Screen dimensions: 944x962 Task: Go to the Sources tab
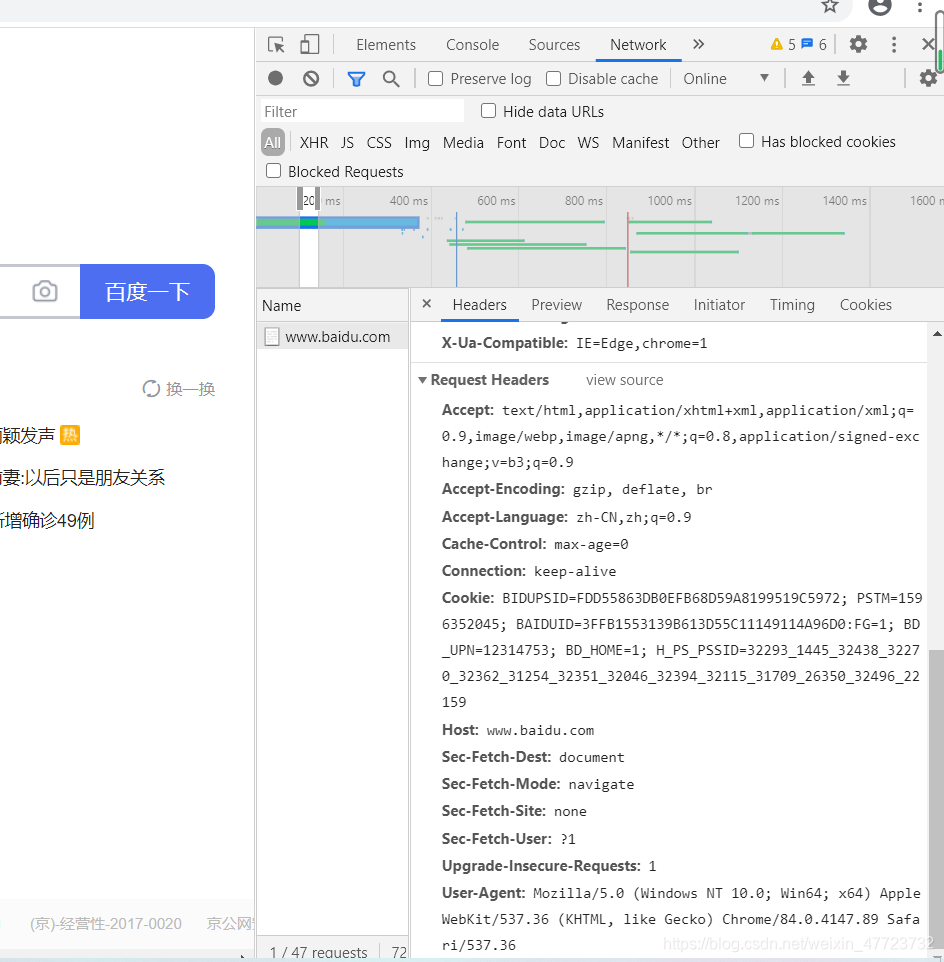[554, 45]
